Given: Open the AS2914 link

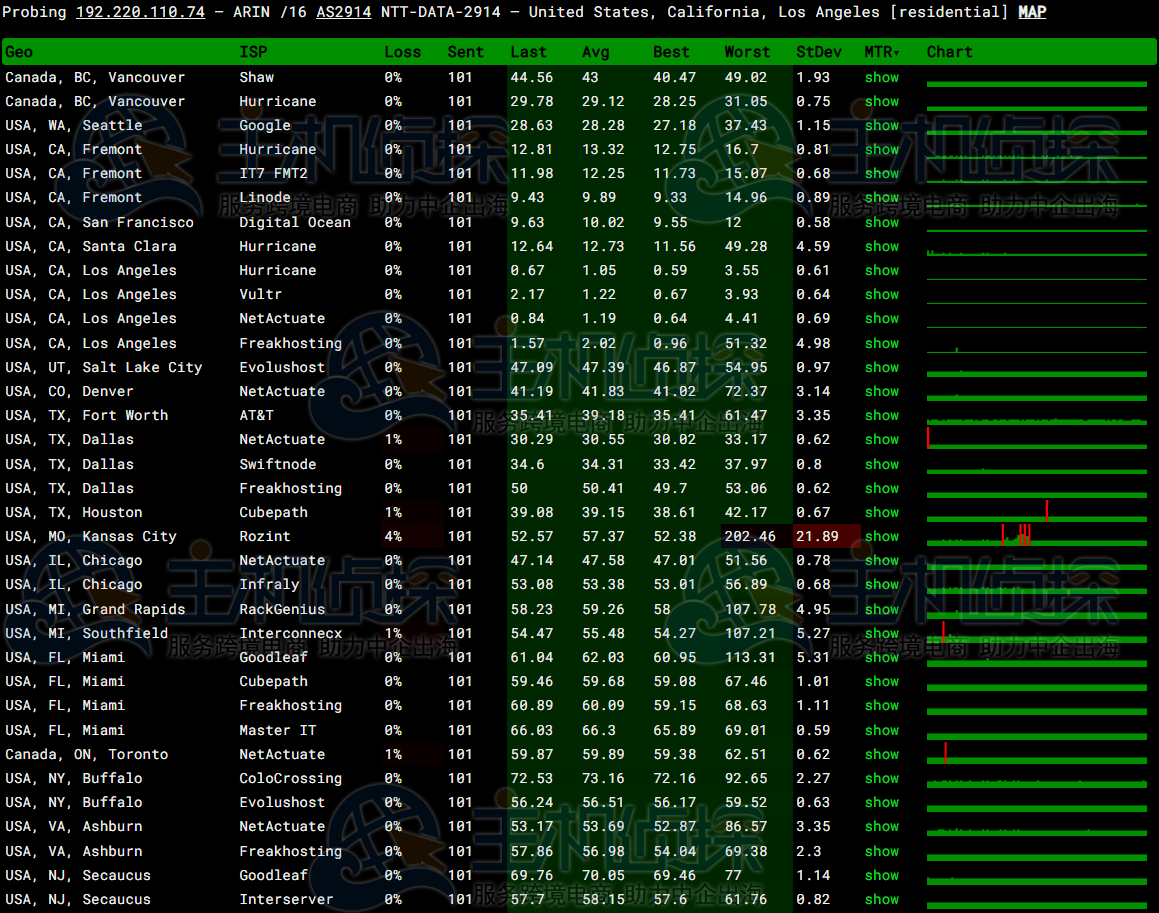Looking at the screenshot, I should coord(344,12).
